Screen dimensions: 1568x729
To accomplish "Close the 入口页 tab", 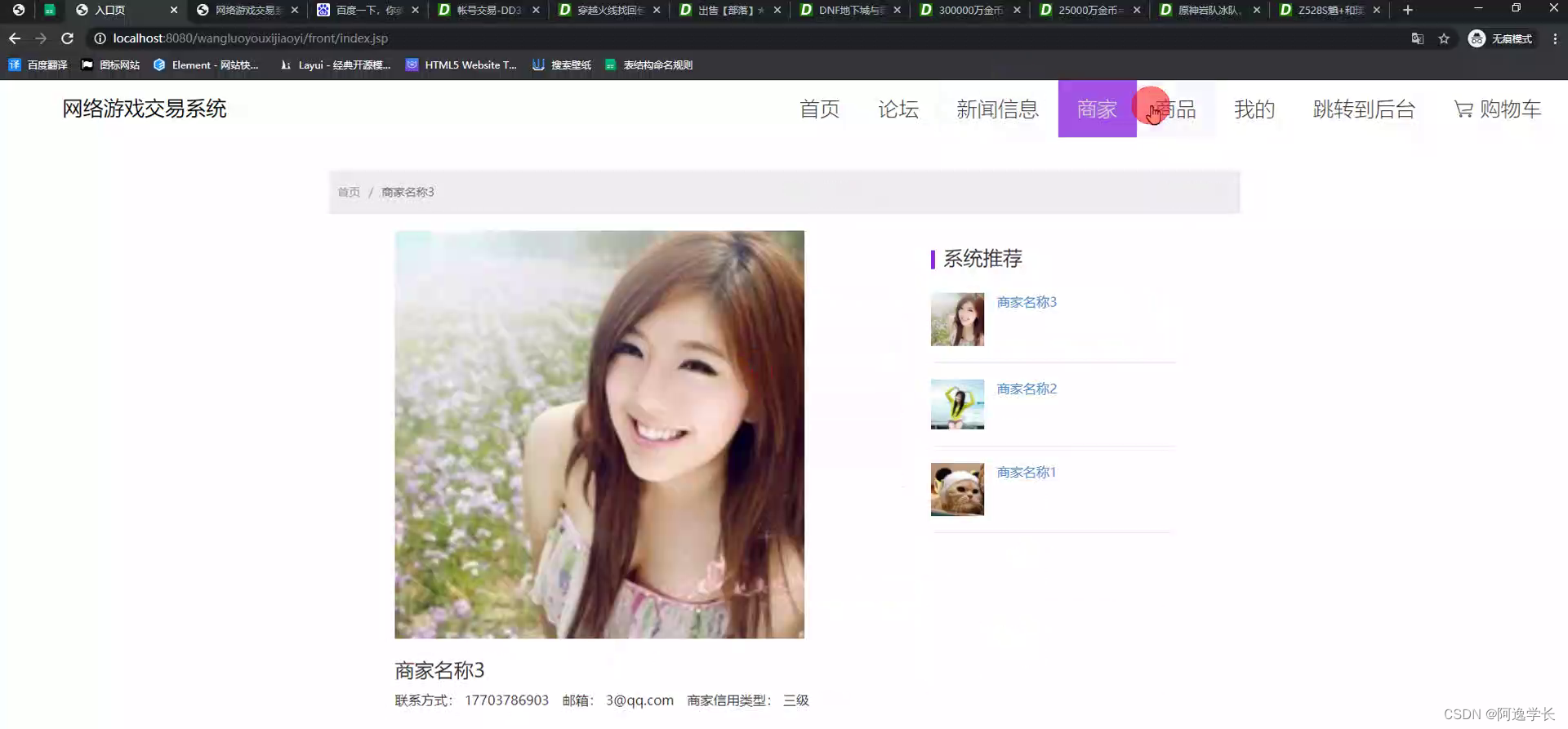I will tap(174, 10).
